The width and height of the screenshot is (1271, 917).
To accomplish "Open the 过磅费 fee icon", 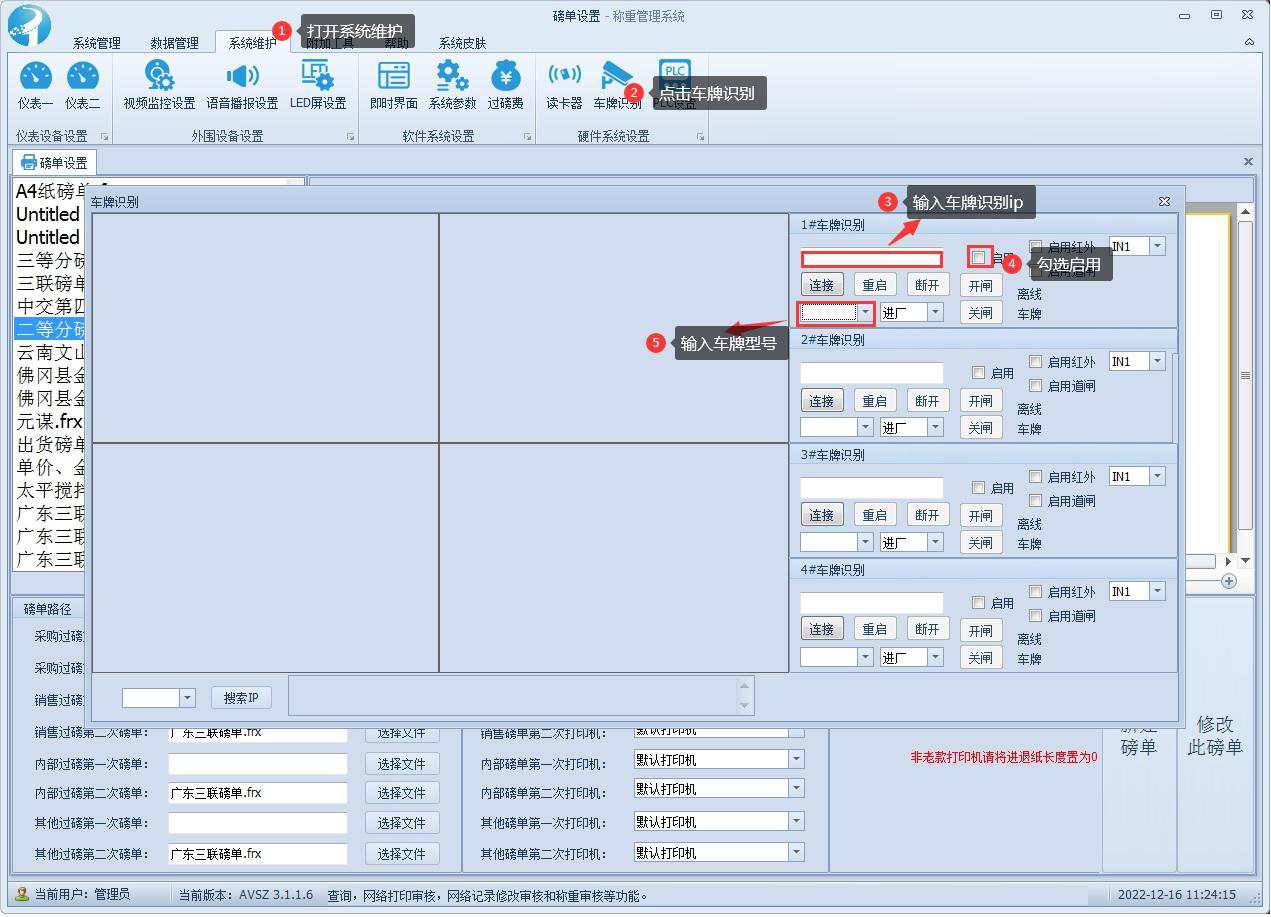I will pyautogui.click(x=506, y=85).
